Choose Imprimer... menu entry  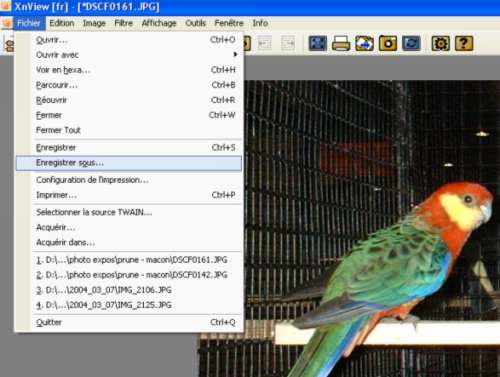[129, 195]
